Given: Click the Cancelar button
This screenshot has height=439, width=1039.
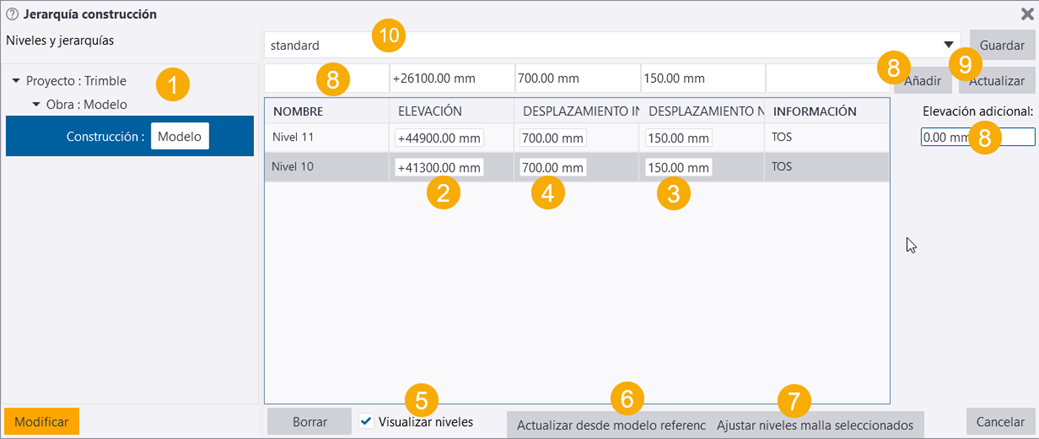Looking at the screenshot, I should [x=1001, y=422].
